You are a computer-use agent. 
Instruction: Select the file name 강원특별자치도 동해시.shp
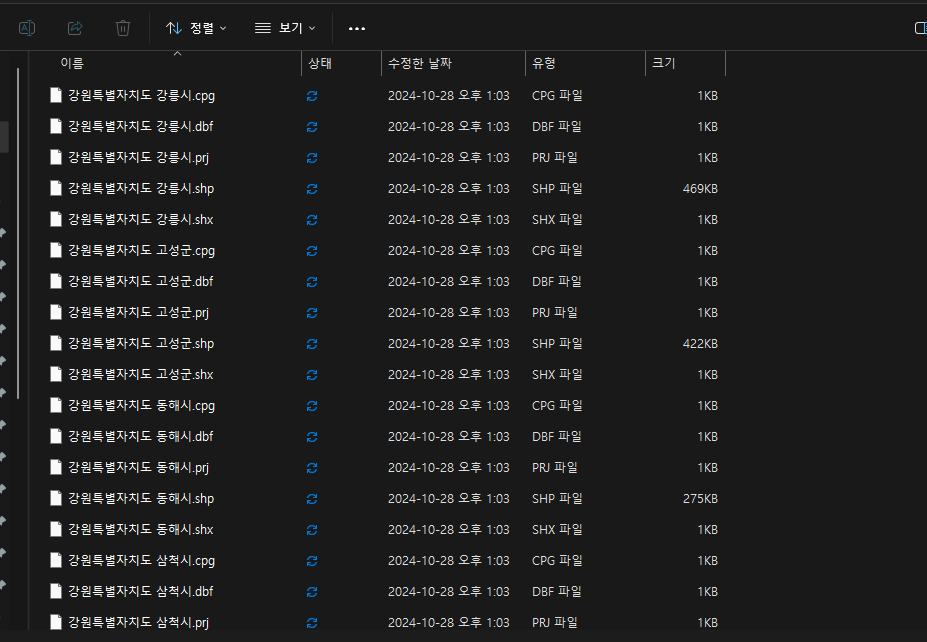click(141, 498)
